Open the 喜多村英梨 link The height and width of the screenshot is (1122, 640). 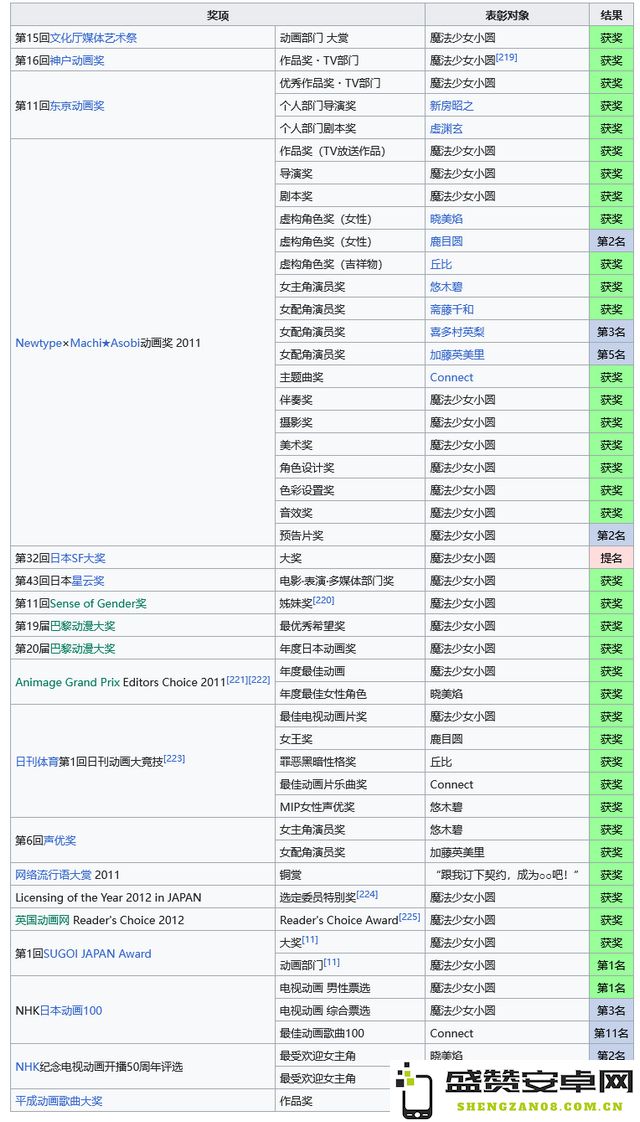(457, 332)
